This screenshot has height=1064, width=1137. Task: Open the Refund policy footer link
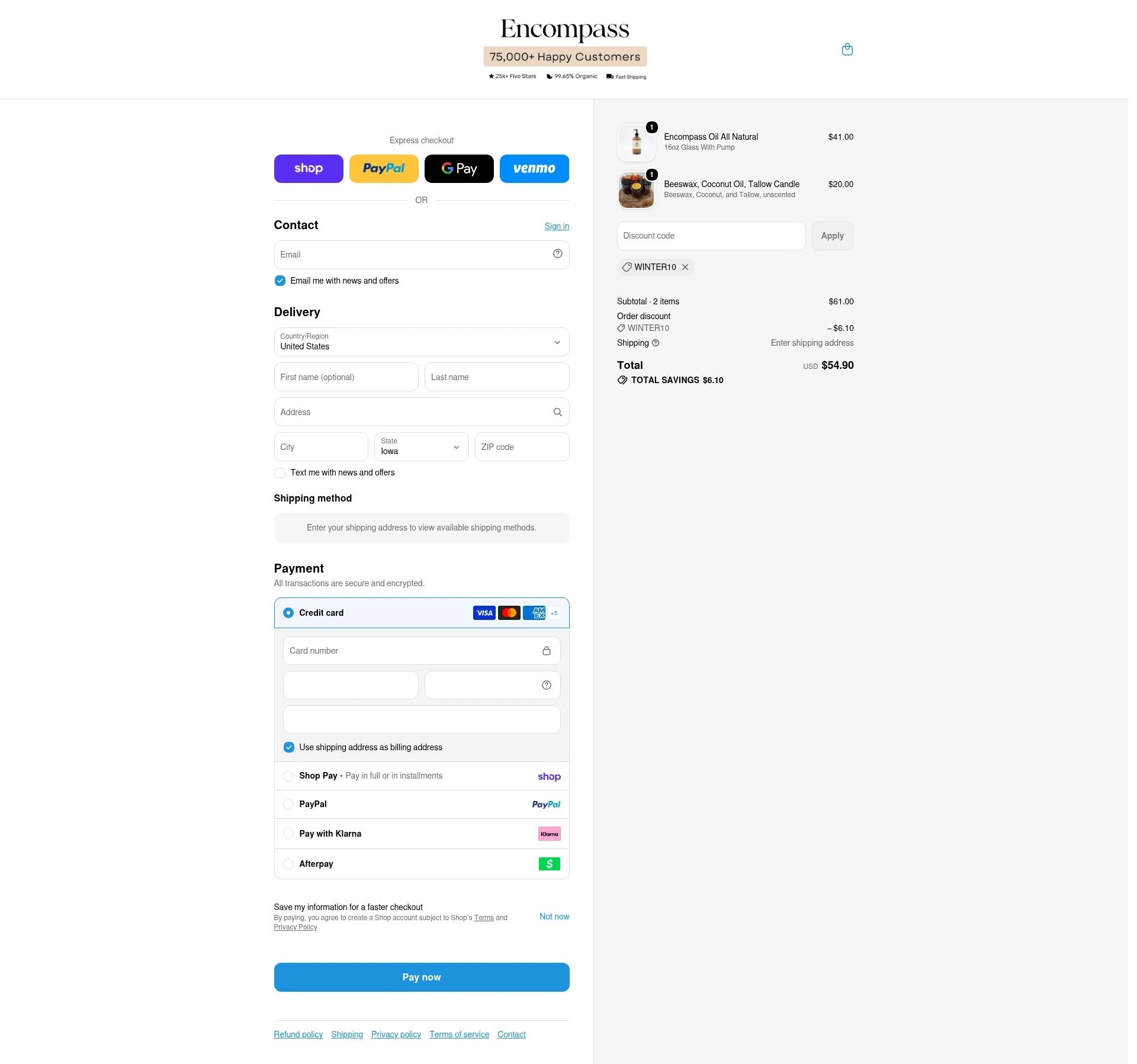coord(298,1034)
